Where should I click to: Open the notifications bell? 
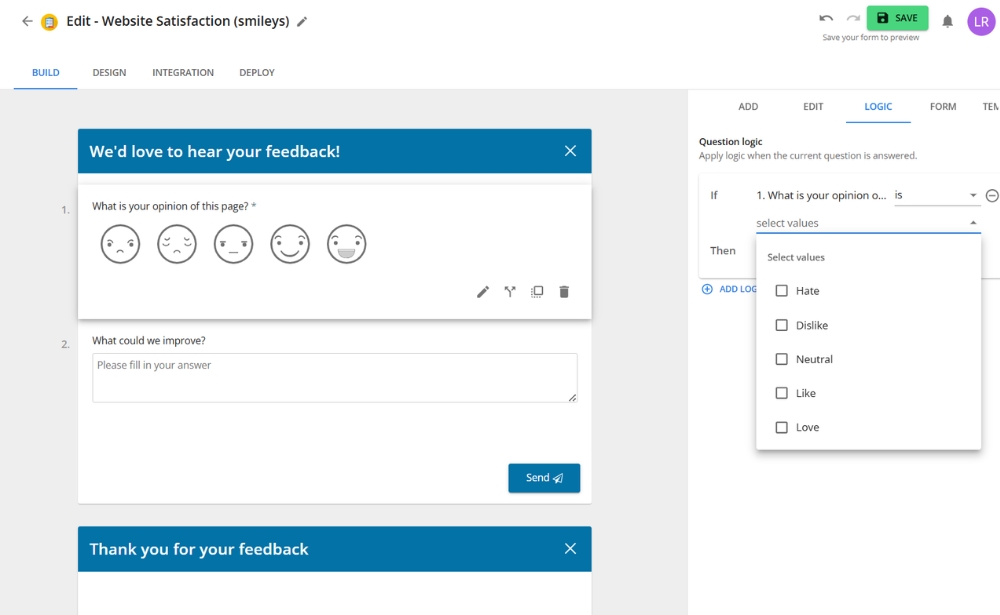pyautogui.click(x=947, y=20)
